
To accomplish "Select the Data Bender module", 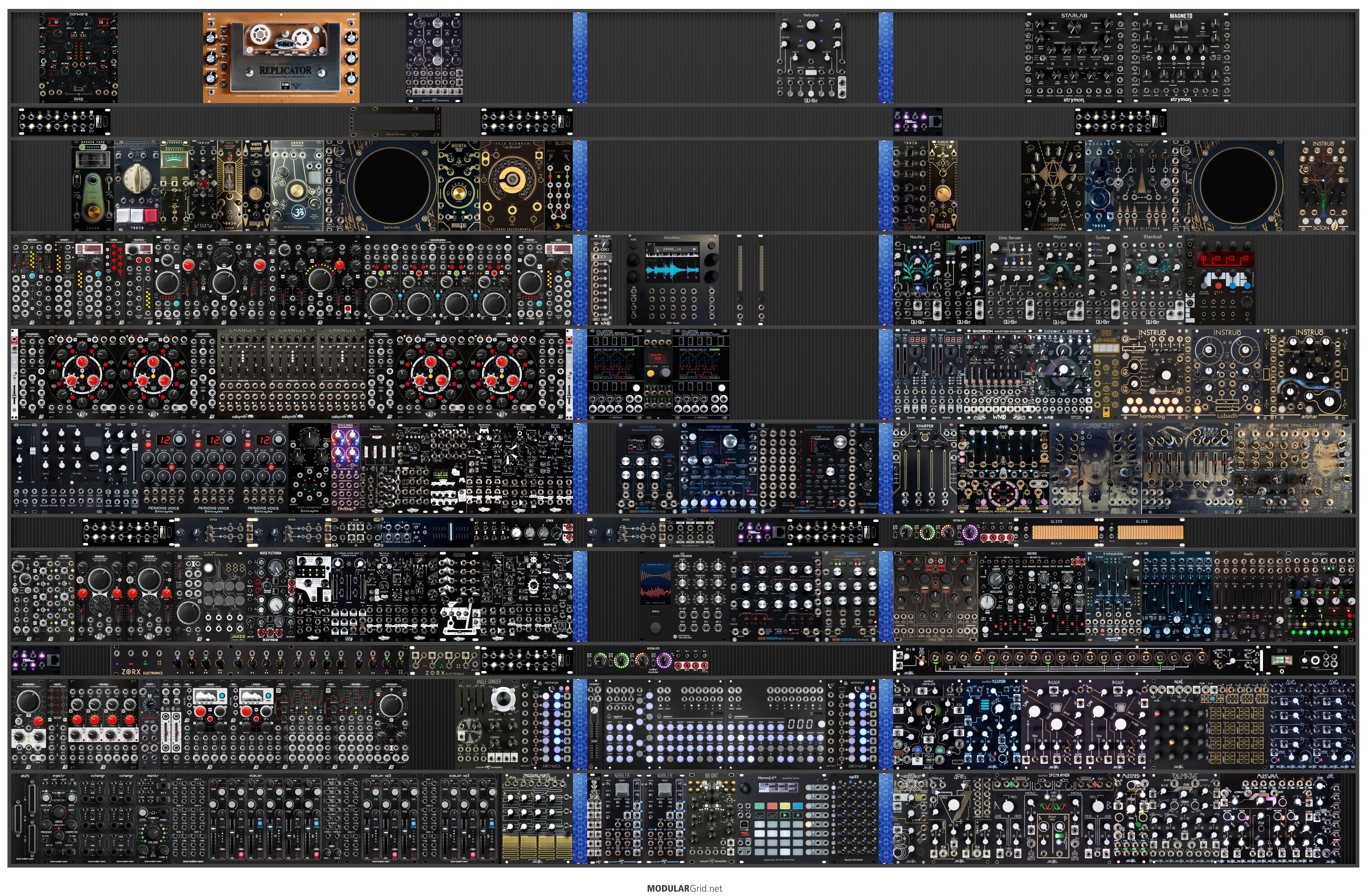I will coord(1011,280).
